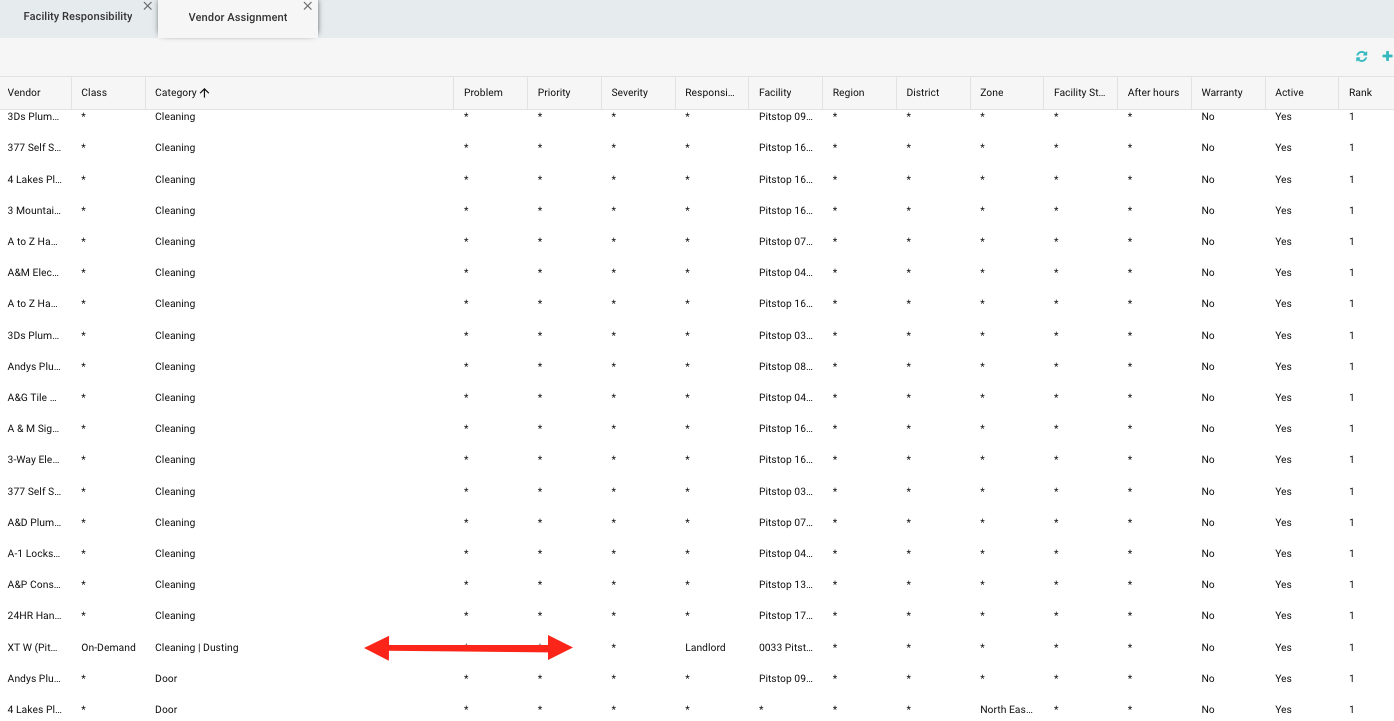The width and height of the screenshot is (1394, 721).
Task: Sort by the Vendor column header
Action: pos(25,93)
